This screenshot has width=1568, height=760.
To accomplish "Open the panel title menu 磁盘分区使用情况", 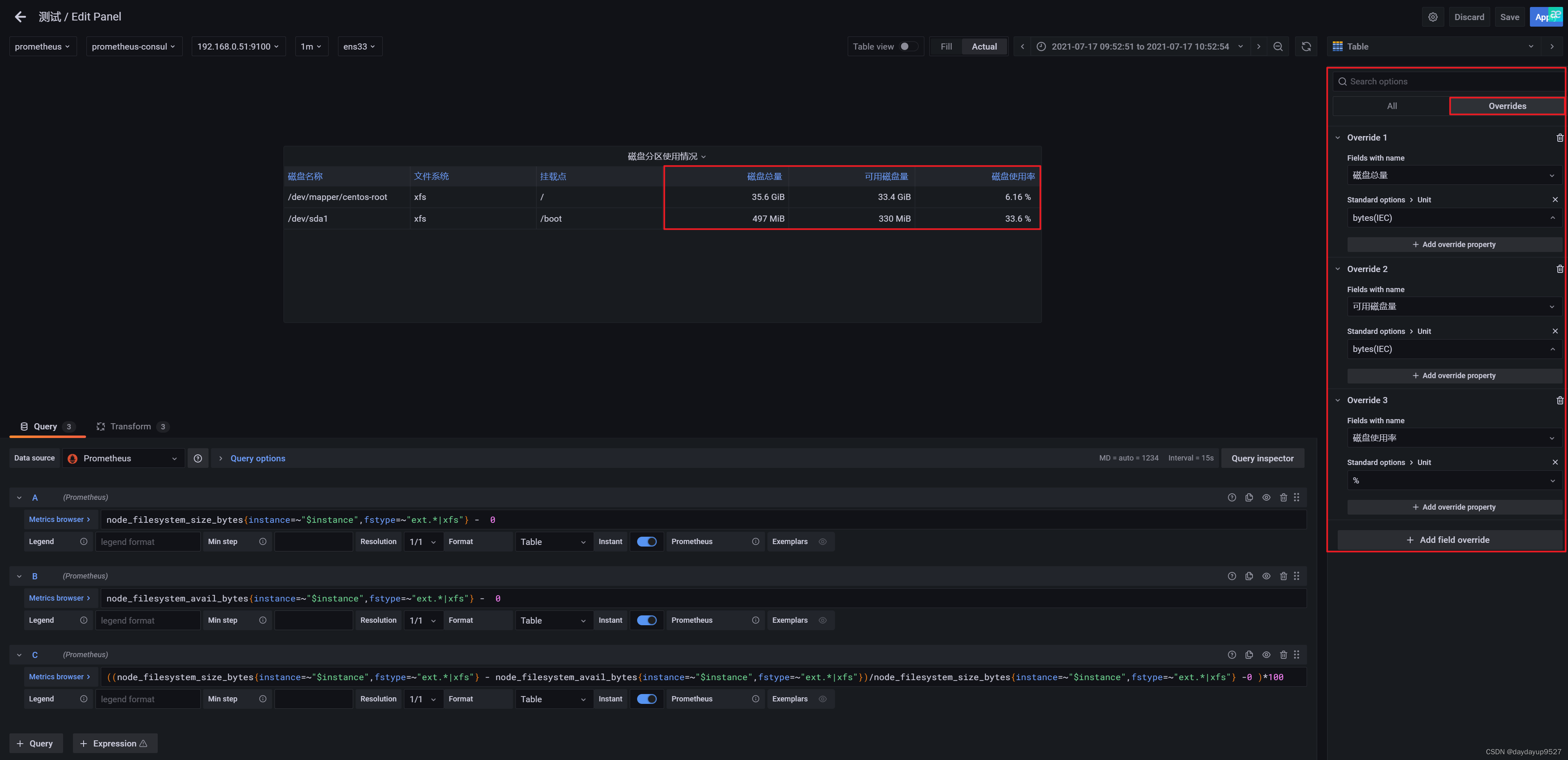I will coord(667,157).
